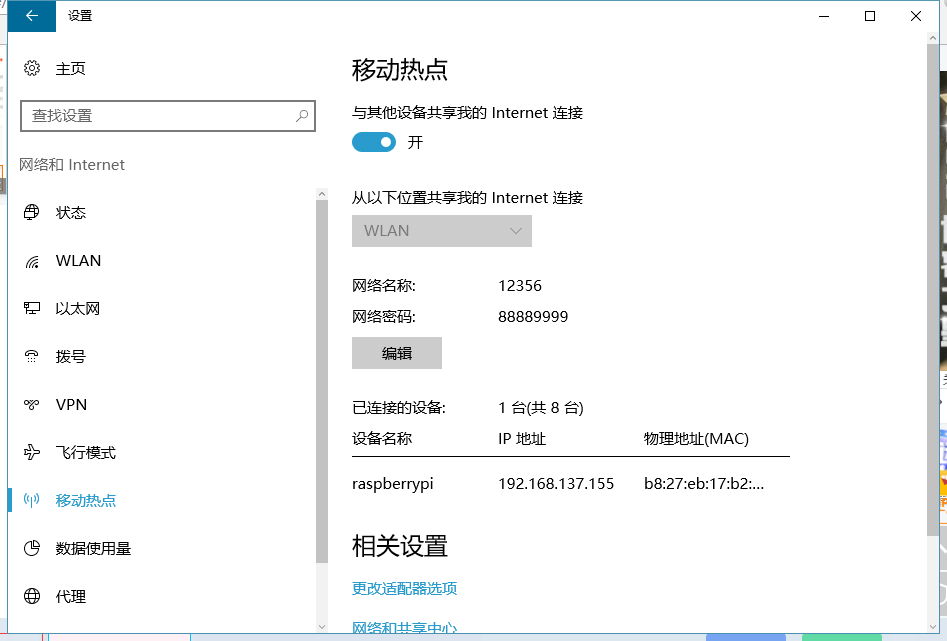Image resolution: width=947 pixels, height=641 pixels.
Task: Turn off Internet connection sharing toggle
Action: 374,142
